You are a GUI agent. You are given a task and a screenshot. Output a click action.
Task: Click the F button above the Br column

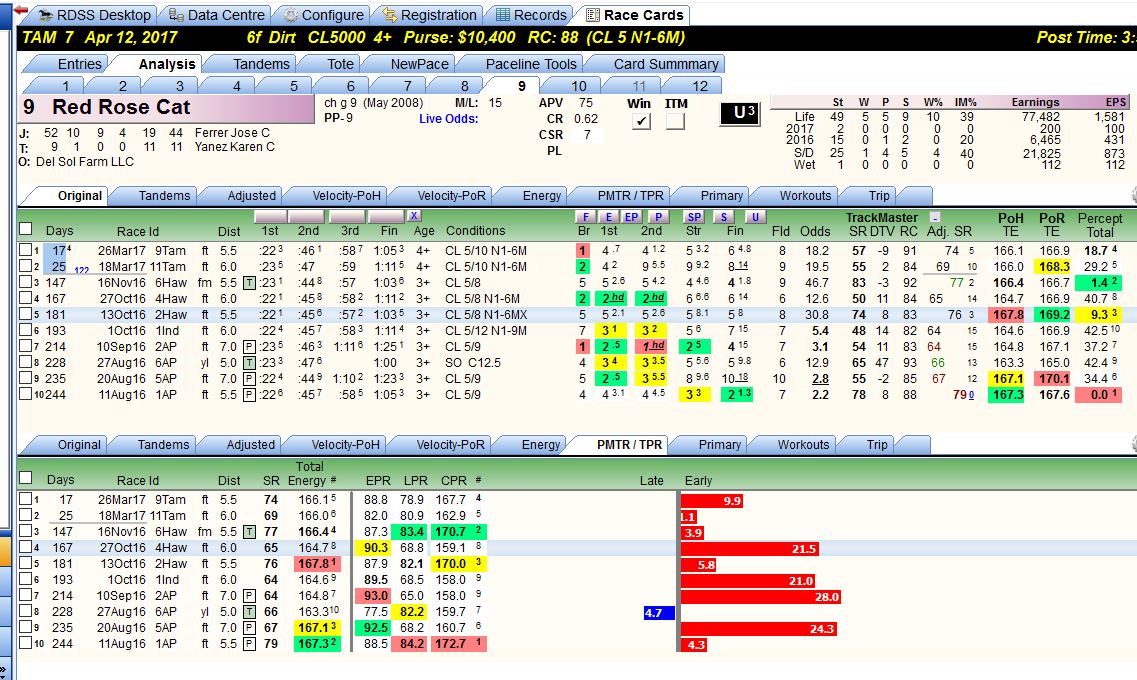585,217
